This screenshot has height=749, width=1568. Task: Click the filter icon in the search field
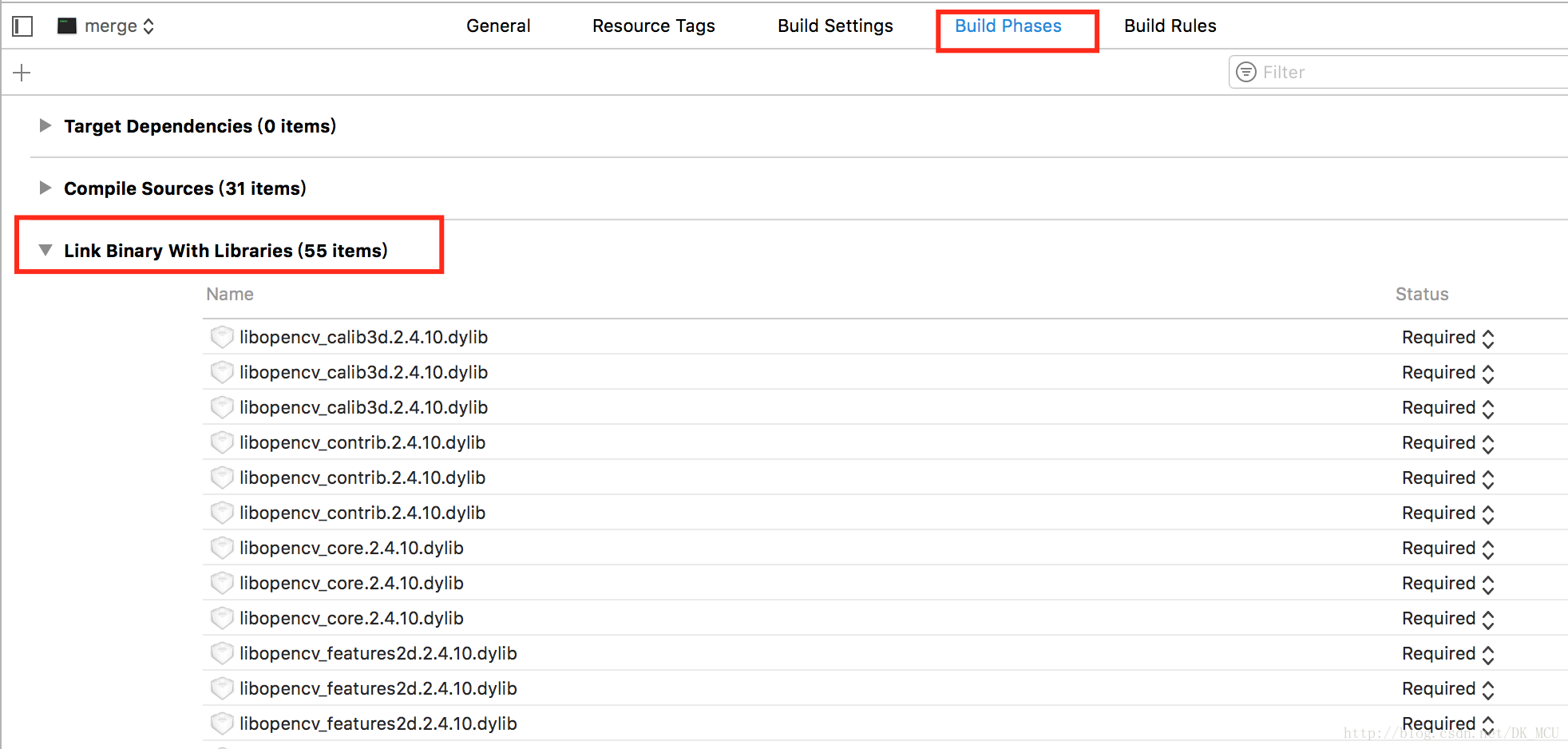coord(1245,72)
